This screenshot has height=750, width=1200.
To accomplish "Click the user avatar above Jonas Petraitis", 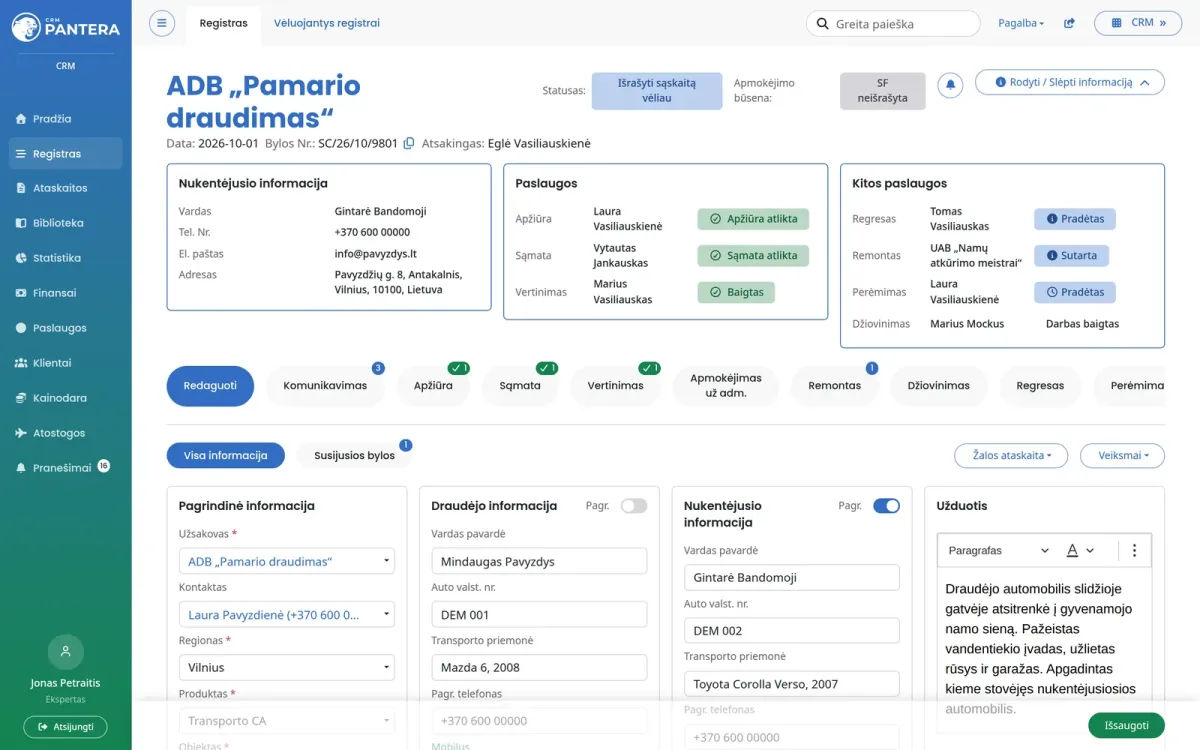I will [65, 652].
